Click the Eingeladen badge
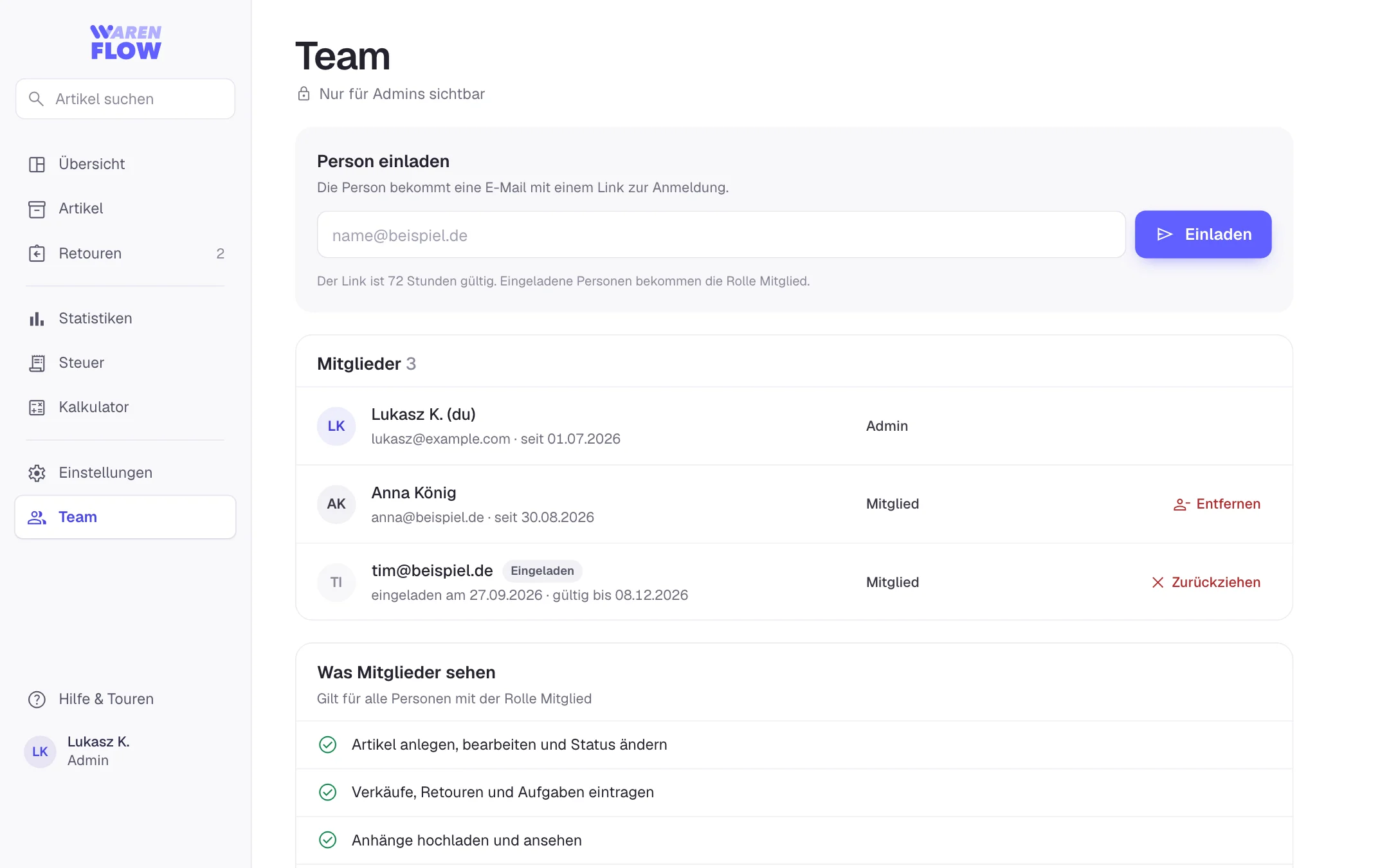The image size is (1389, 868). [x=542, y=571]
